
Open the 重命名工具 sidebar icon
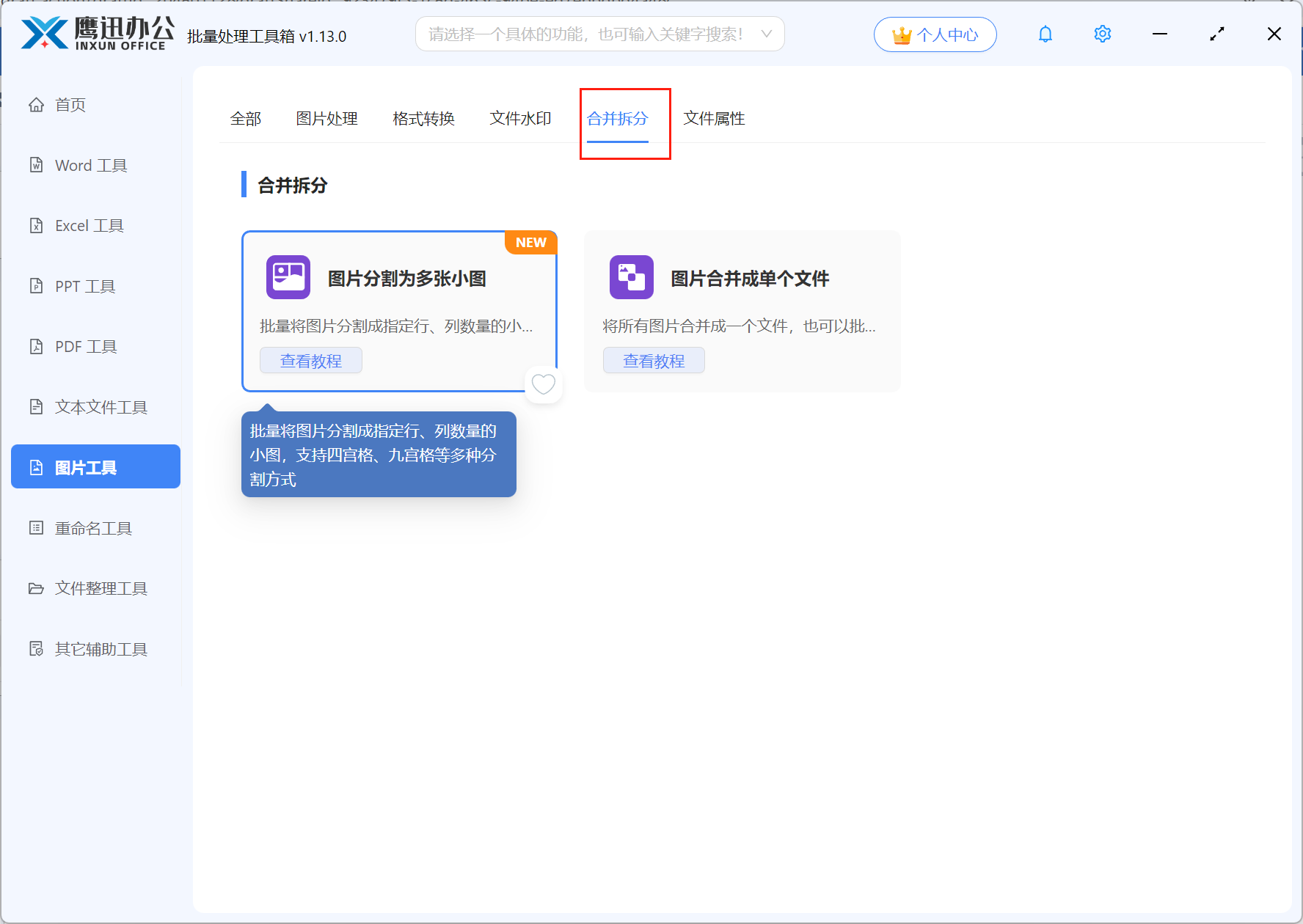click(37, 528)
